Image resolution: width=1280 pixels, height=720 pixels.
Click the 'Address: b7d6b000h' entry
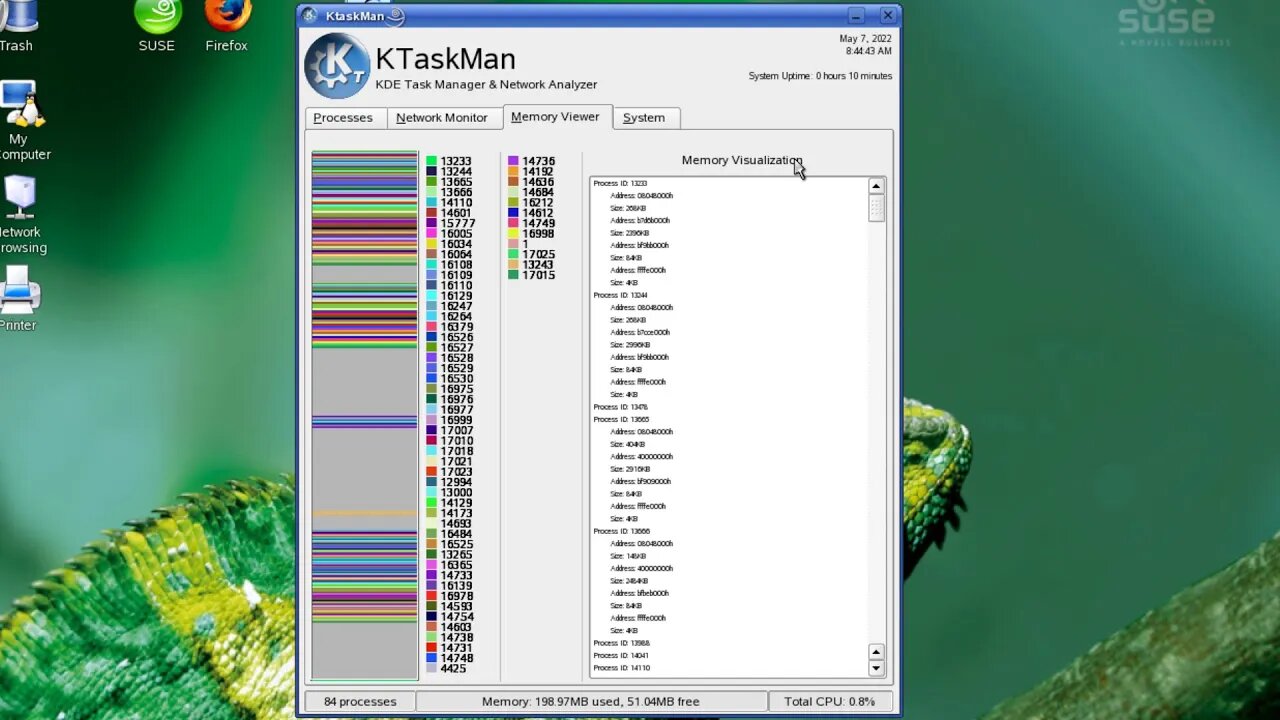tap(640, 220)
